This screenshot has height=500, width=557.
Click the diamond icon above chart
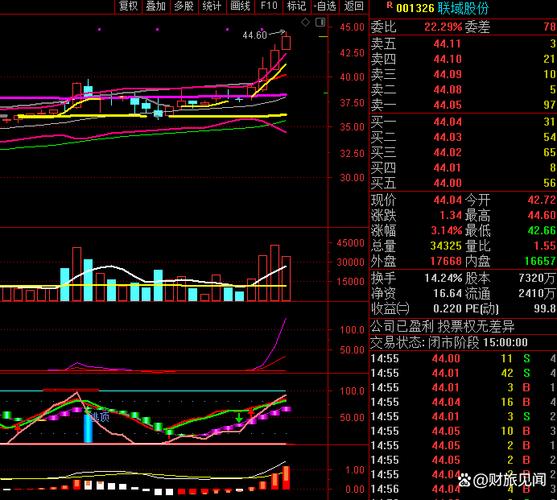click(x=305, y=22)
